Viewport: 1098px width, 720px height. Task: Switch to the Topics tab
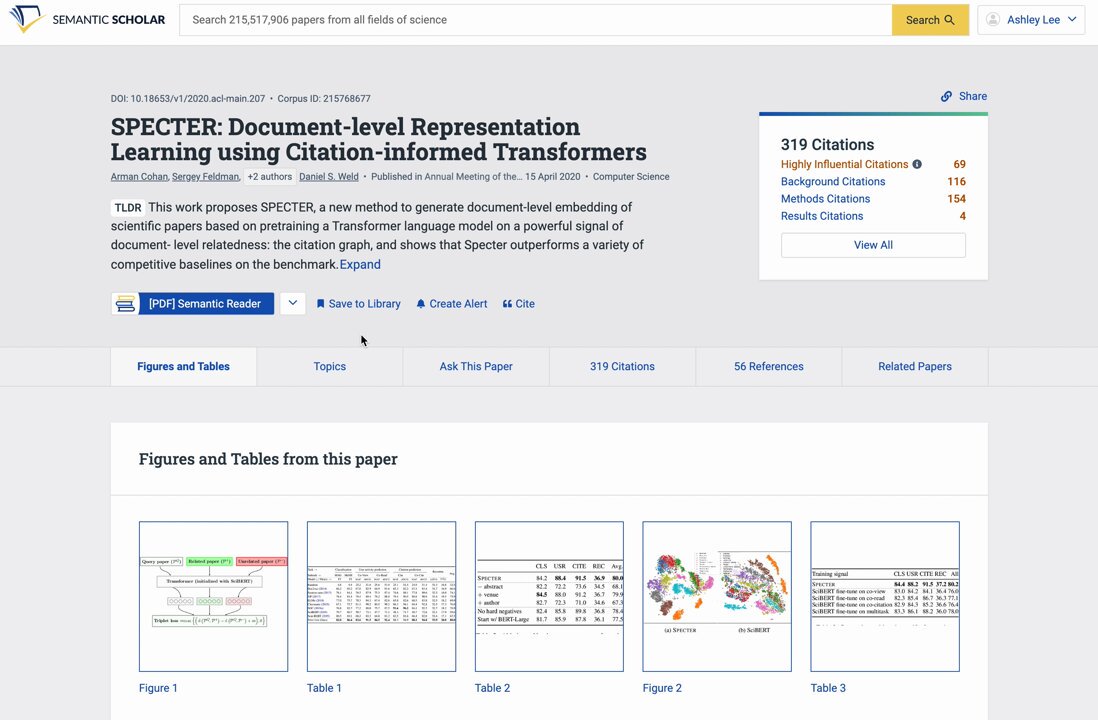330,366
